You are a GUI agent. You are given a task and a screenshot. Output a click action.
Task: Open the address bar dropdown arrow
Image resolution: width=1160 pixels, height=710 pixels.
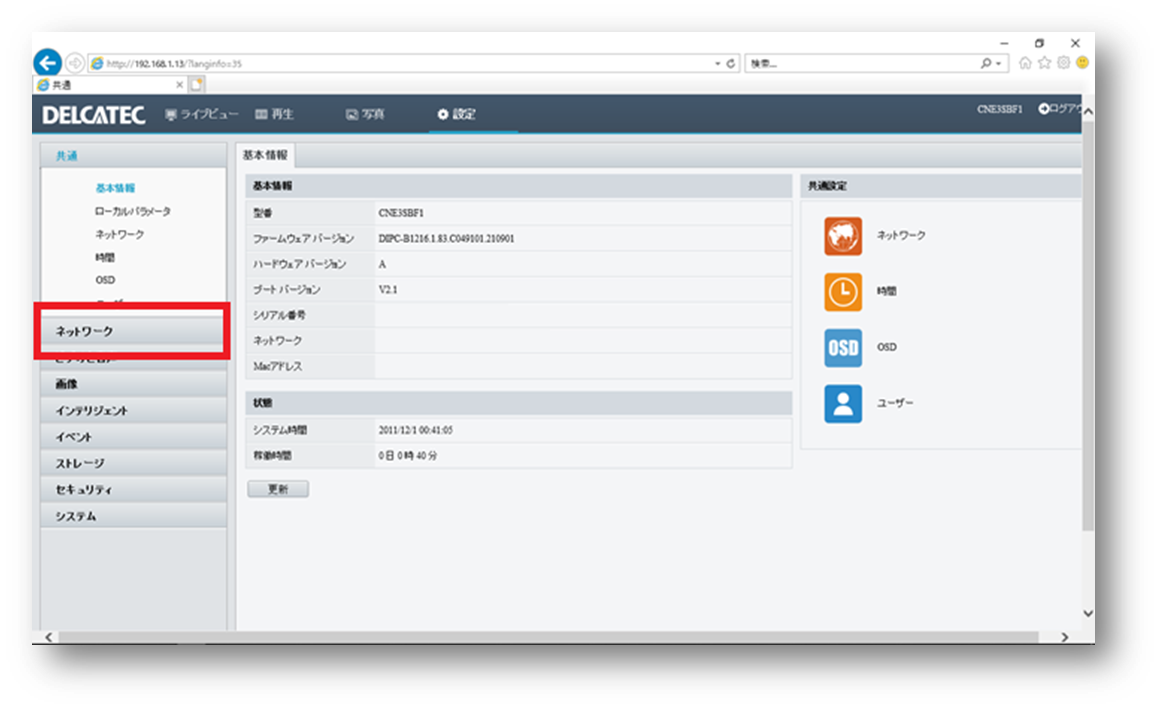[x=718, y=64]
